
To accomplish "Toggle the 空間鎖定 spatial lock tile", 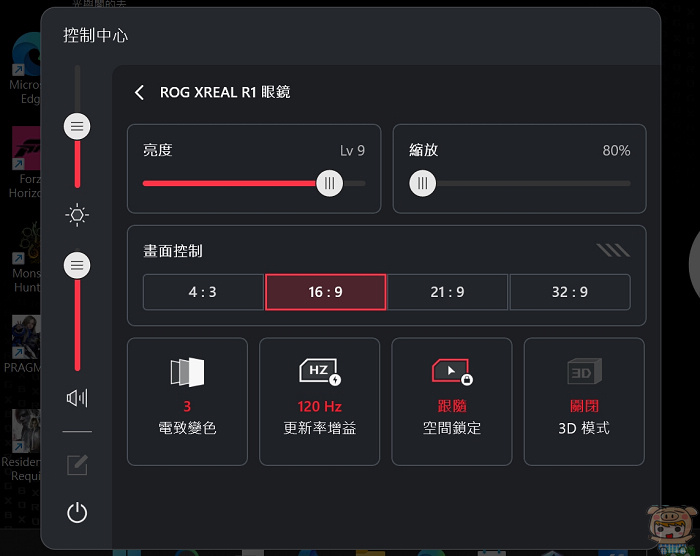I will [452, 401].
